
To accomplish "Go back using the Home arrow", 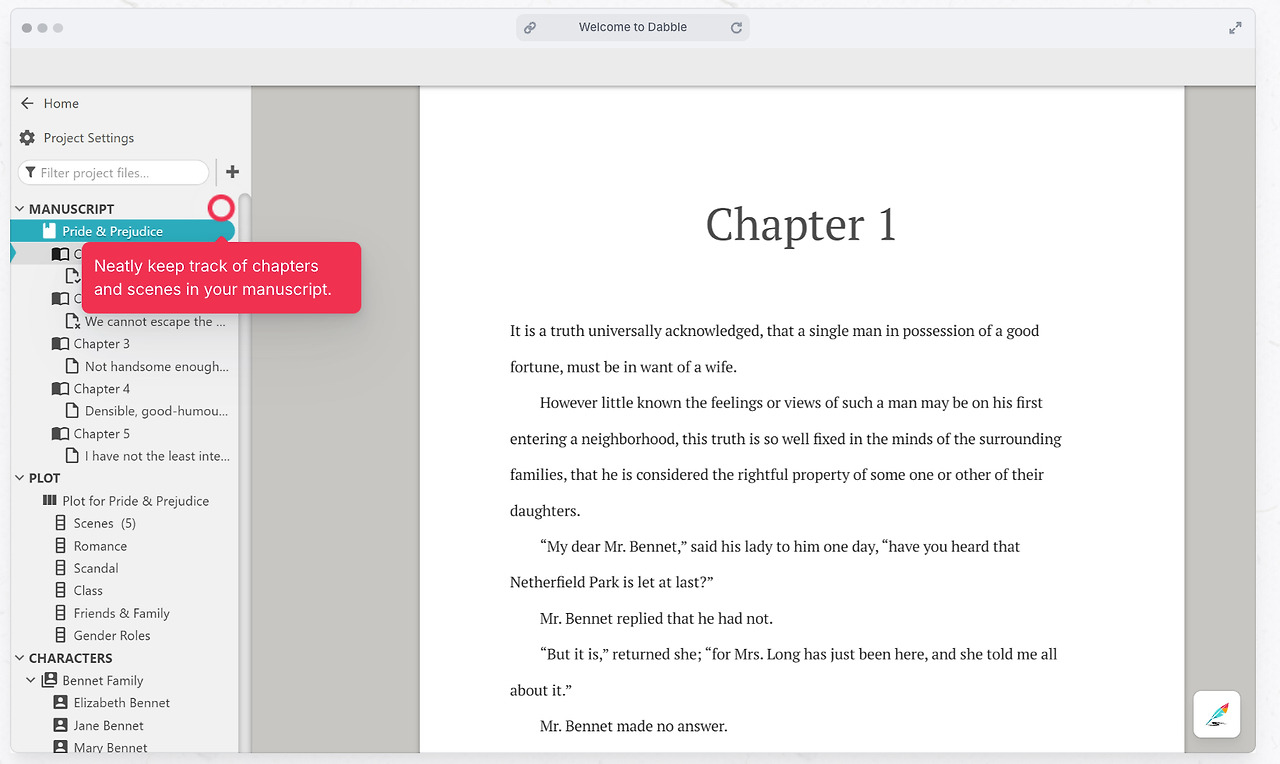I will 27,103.
